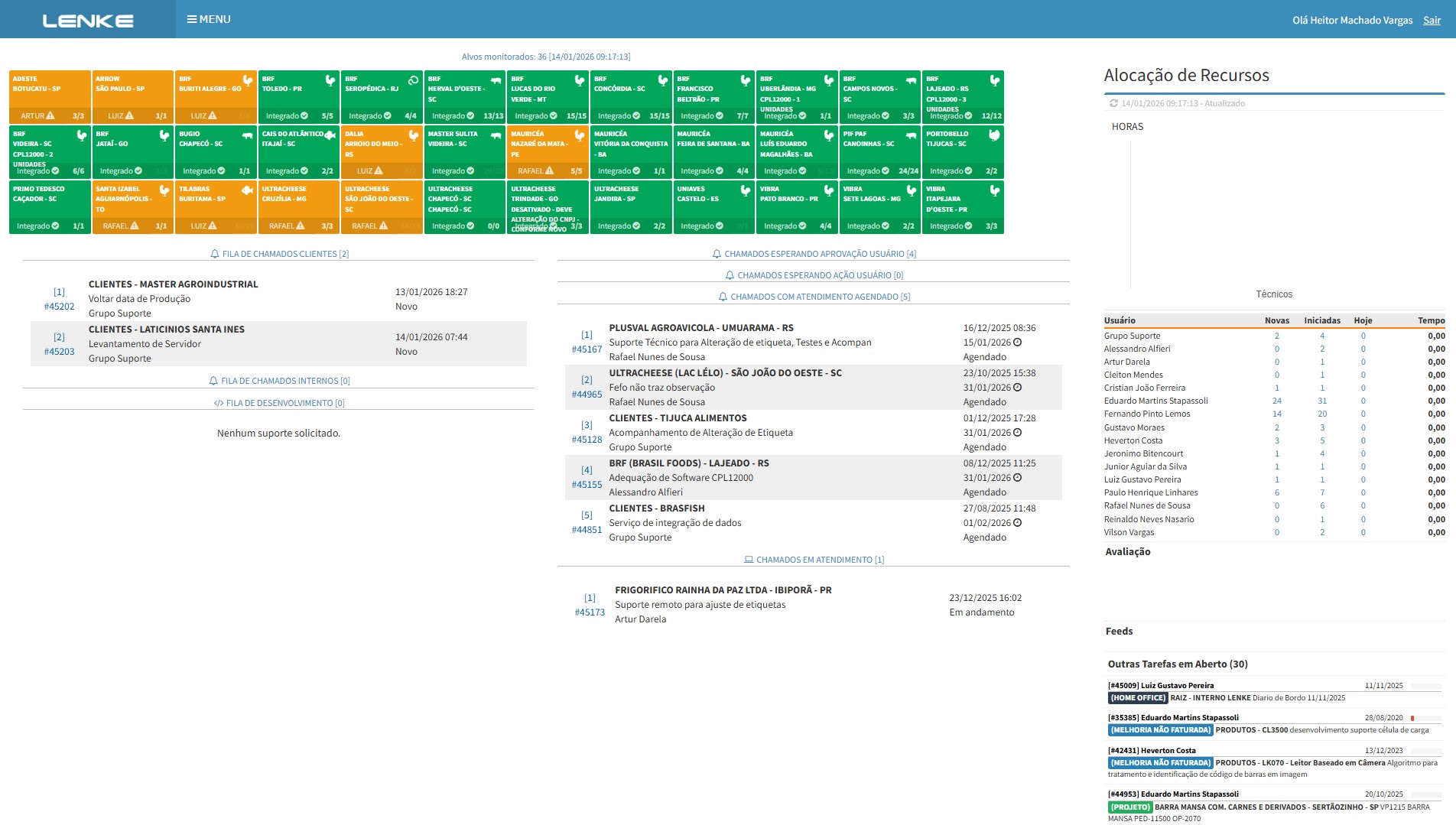The width and height of the screenshot is (1456, 825).
Task: Click the LENKE logo
Action: (x=88, y=21)
